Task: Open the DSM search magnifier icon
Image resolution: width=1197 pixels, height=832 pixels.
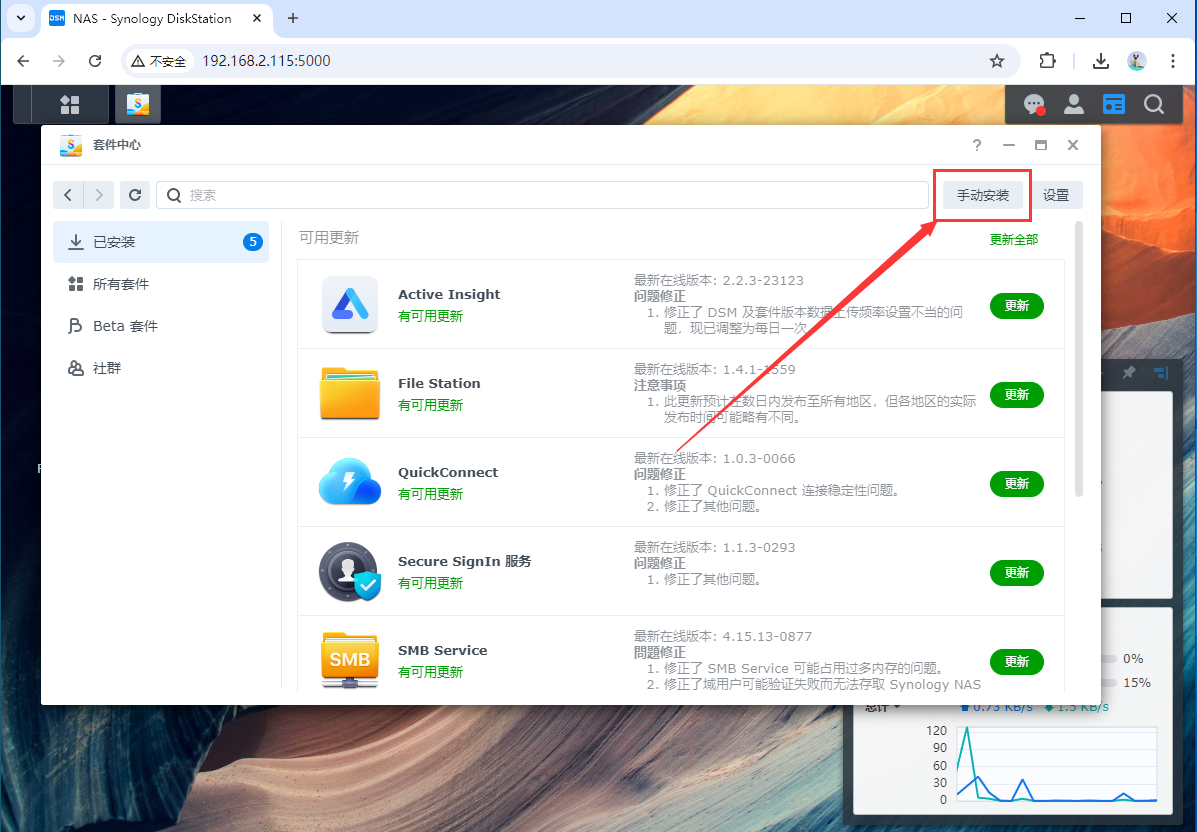Action: click(1154, 104)
